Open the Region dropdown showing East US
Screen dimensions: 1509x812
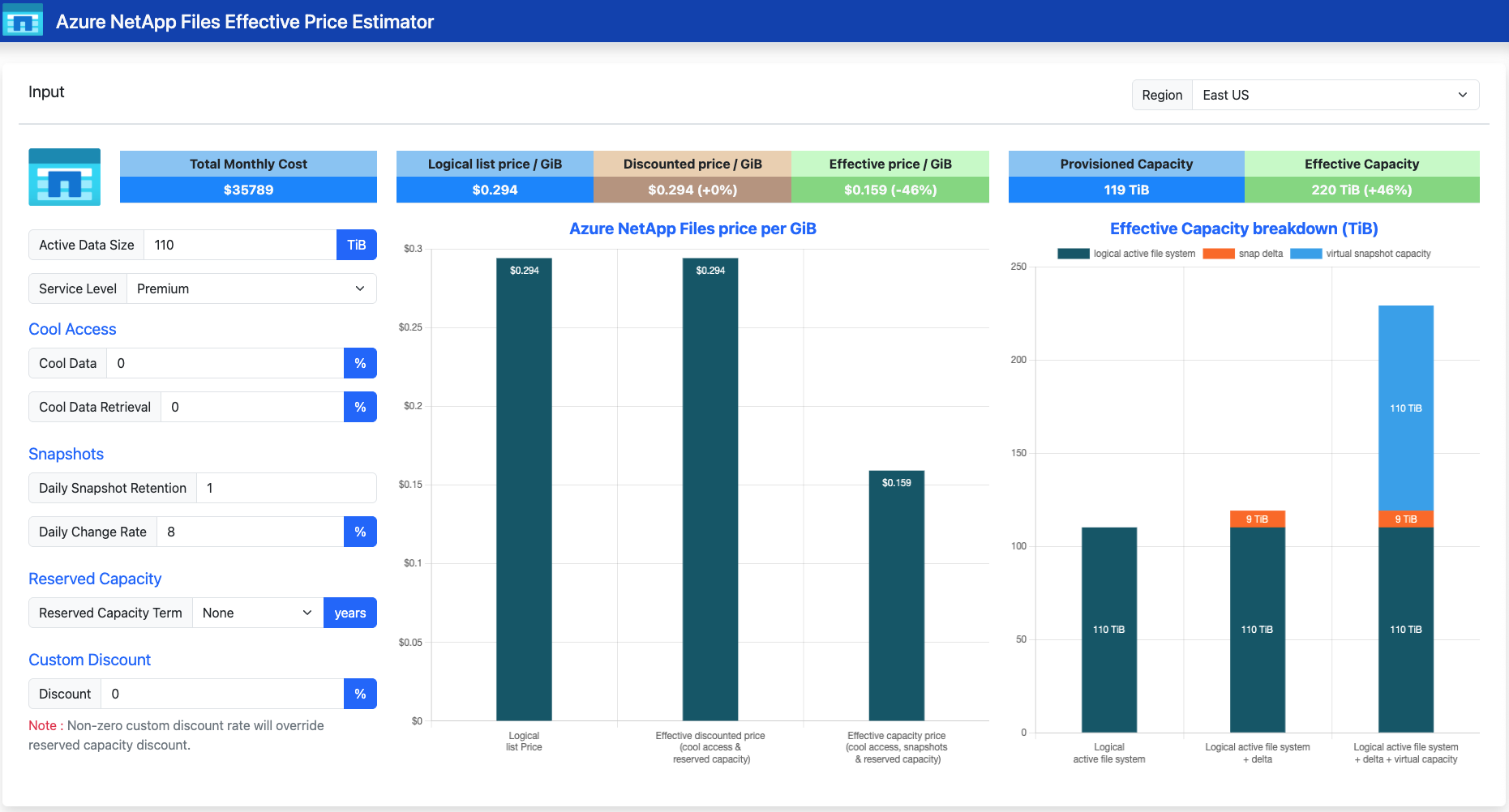click(1335, 95)
